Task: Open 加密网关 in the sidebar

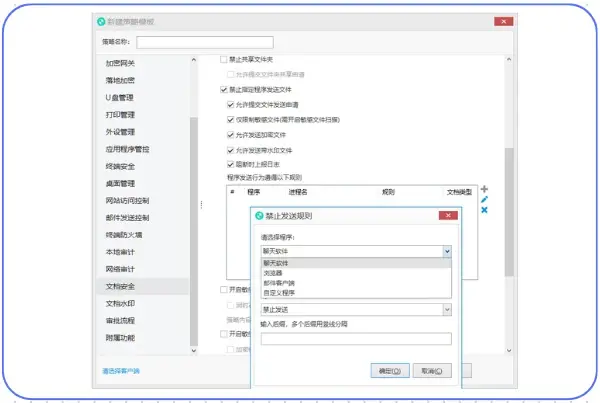Action: coord(120,63)
